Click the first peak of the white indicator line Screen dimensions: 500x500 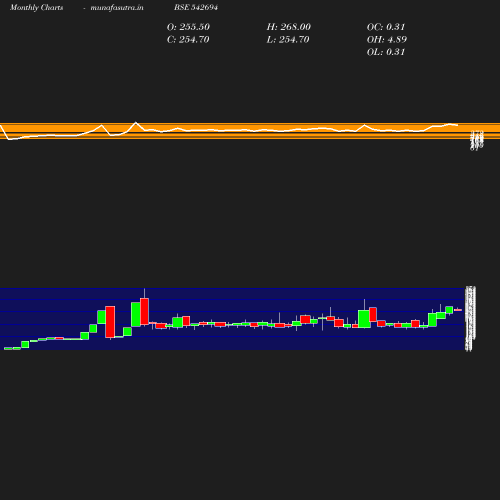pyautogui.click(x=102, y=126)
